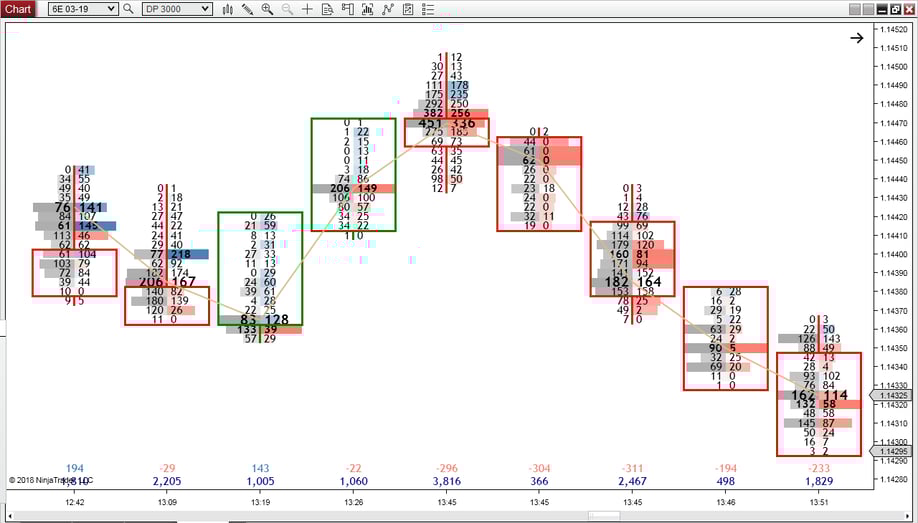This screenshot has height=523, width=918.
Task: Open the bar style chart icon
Action: click(228, 9)
